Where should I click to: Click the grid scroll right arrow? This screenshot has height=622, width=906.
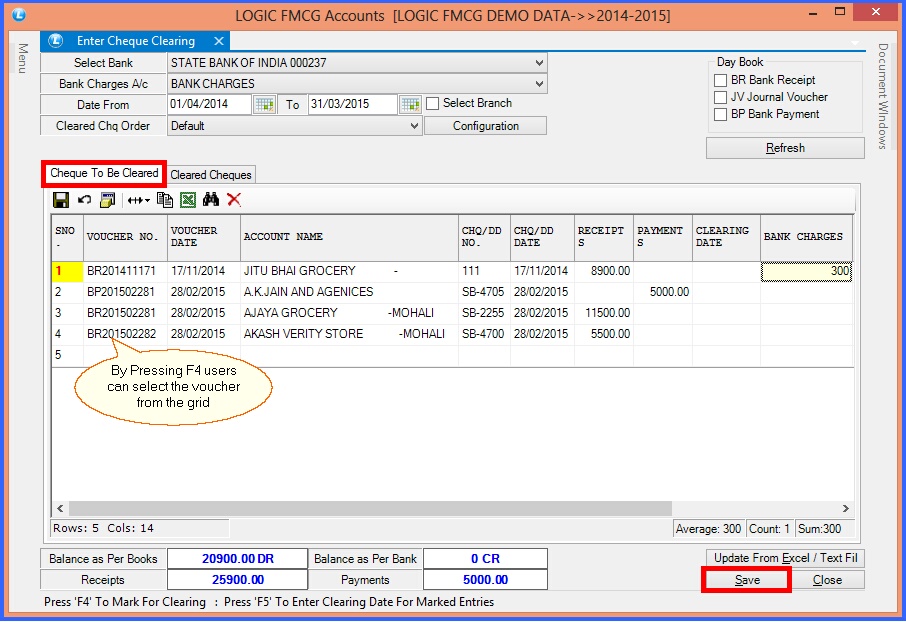(x=845, y=509)
